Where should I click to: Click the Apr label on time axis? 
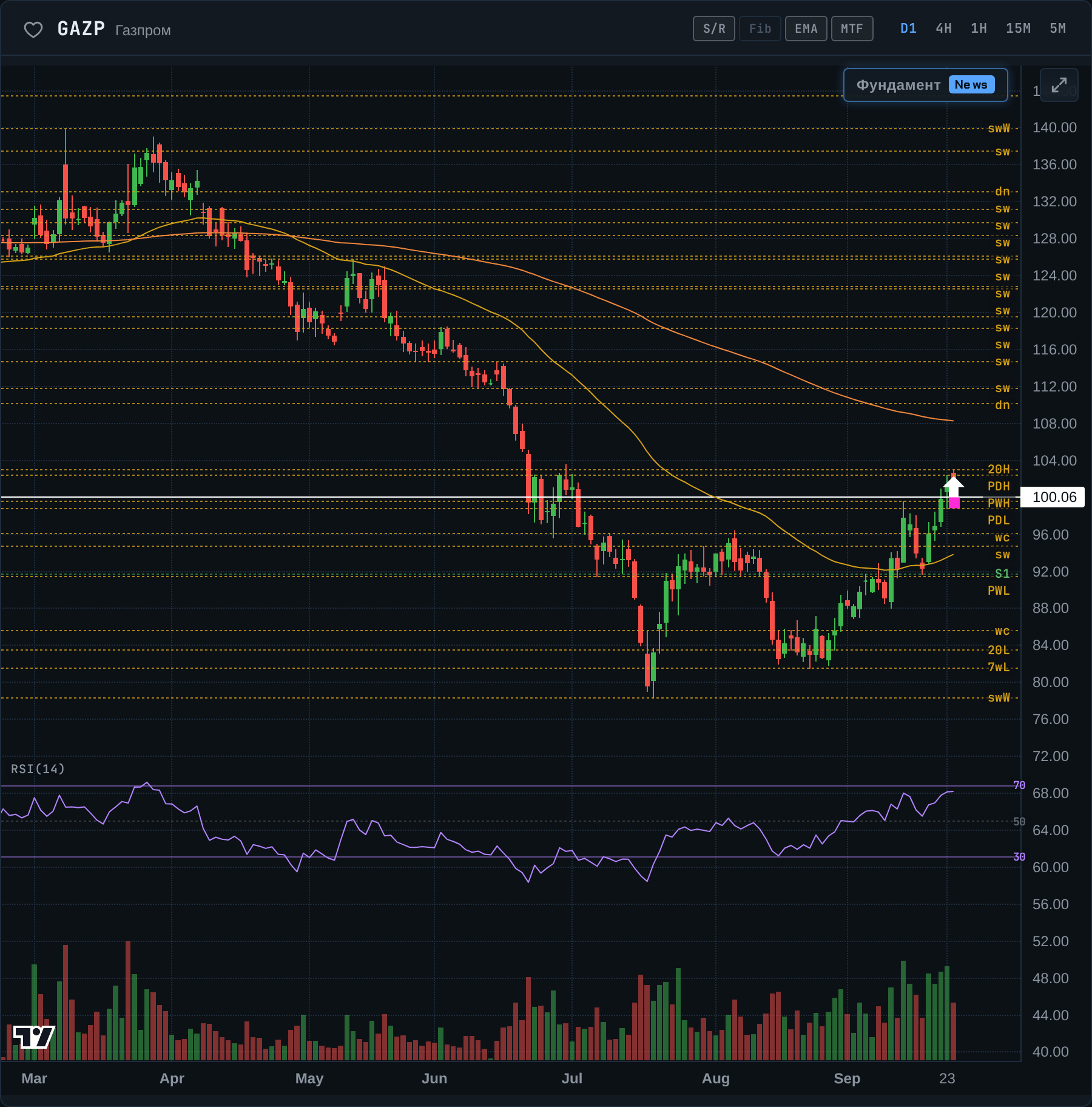click(x=172, y=1078)
